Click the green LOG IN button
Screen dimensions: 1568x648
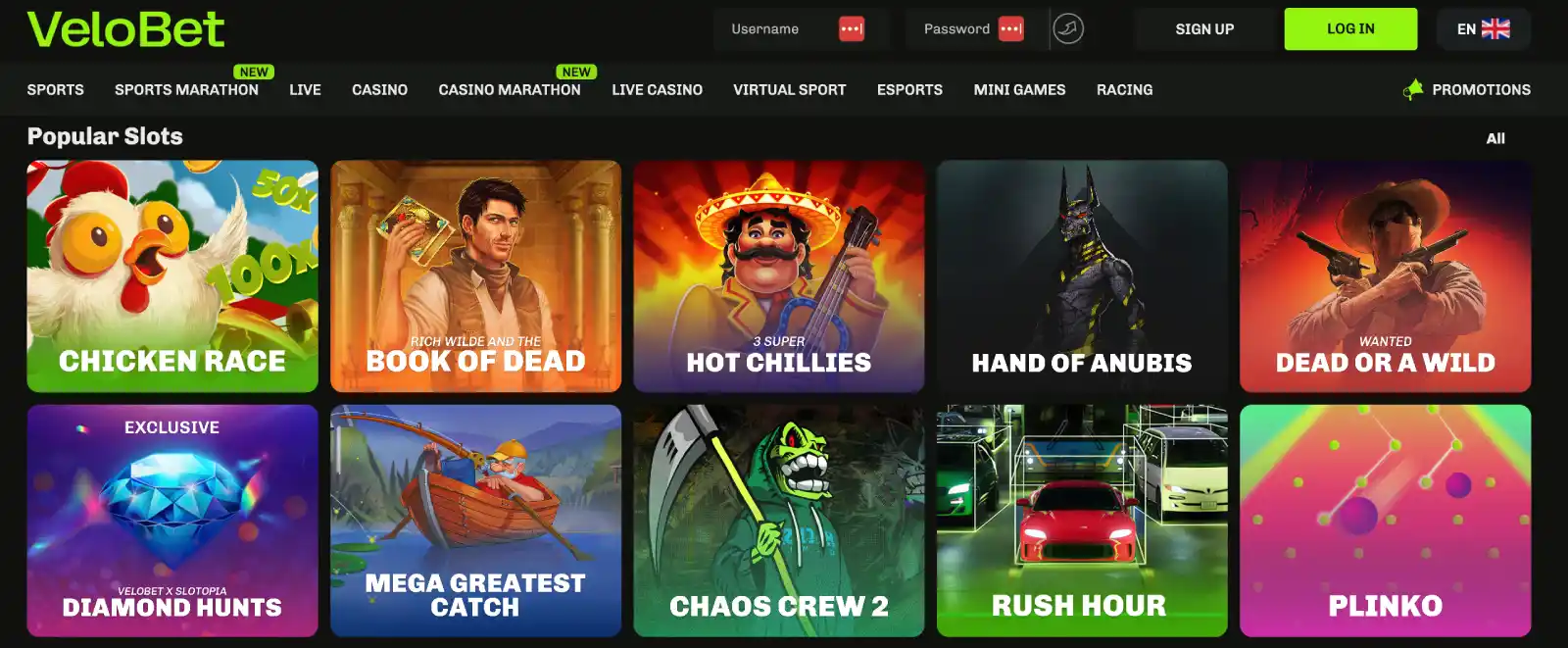(x=1350, y=29)
